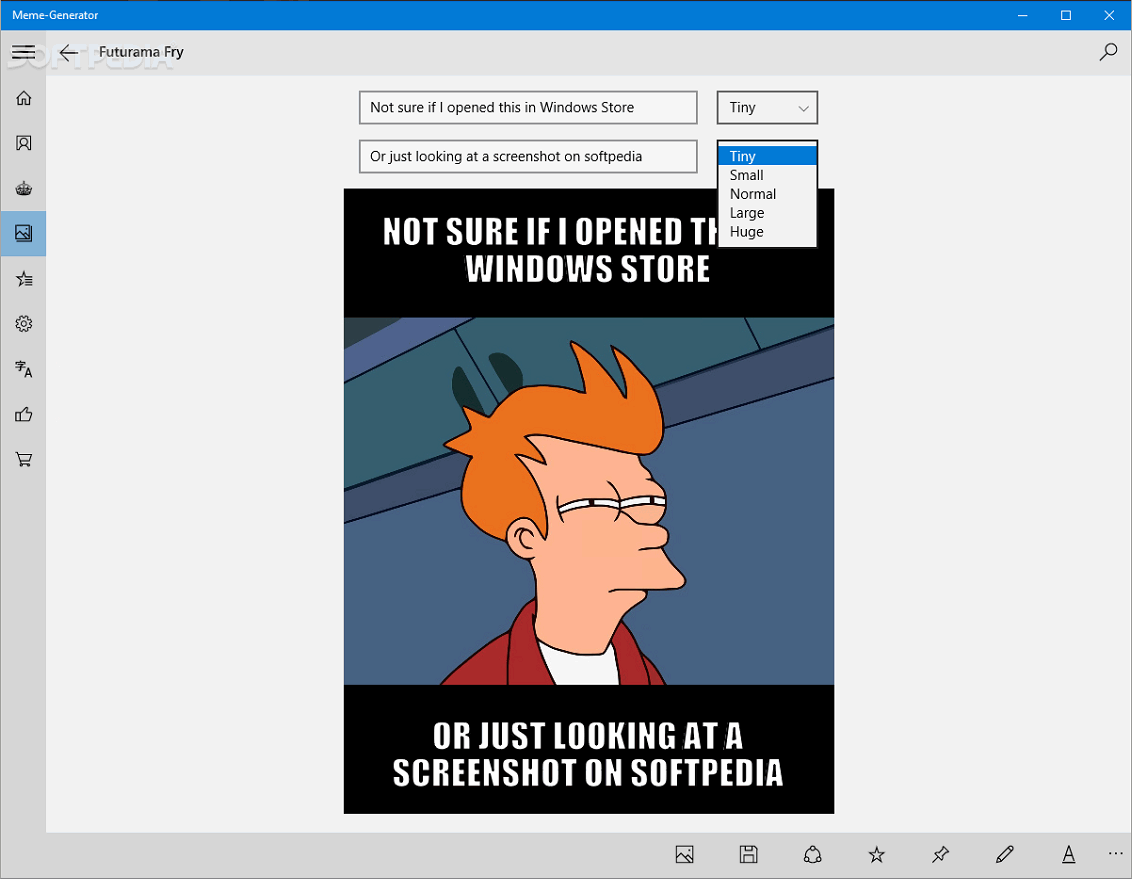This screenshot has height=879, width=1132.
Task: Select the picture templates sidebar icon
Action: click(24, 233)
